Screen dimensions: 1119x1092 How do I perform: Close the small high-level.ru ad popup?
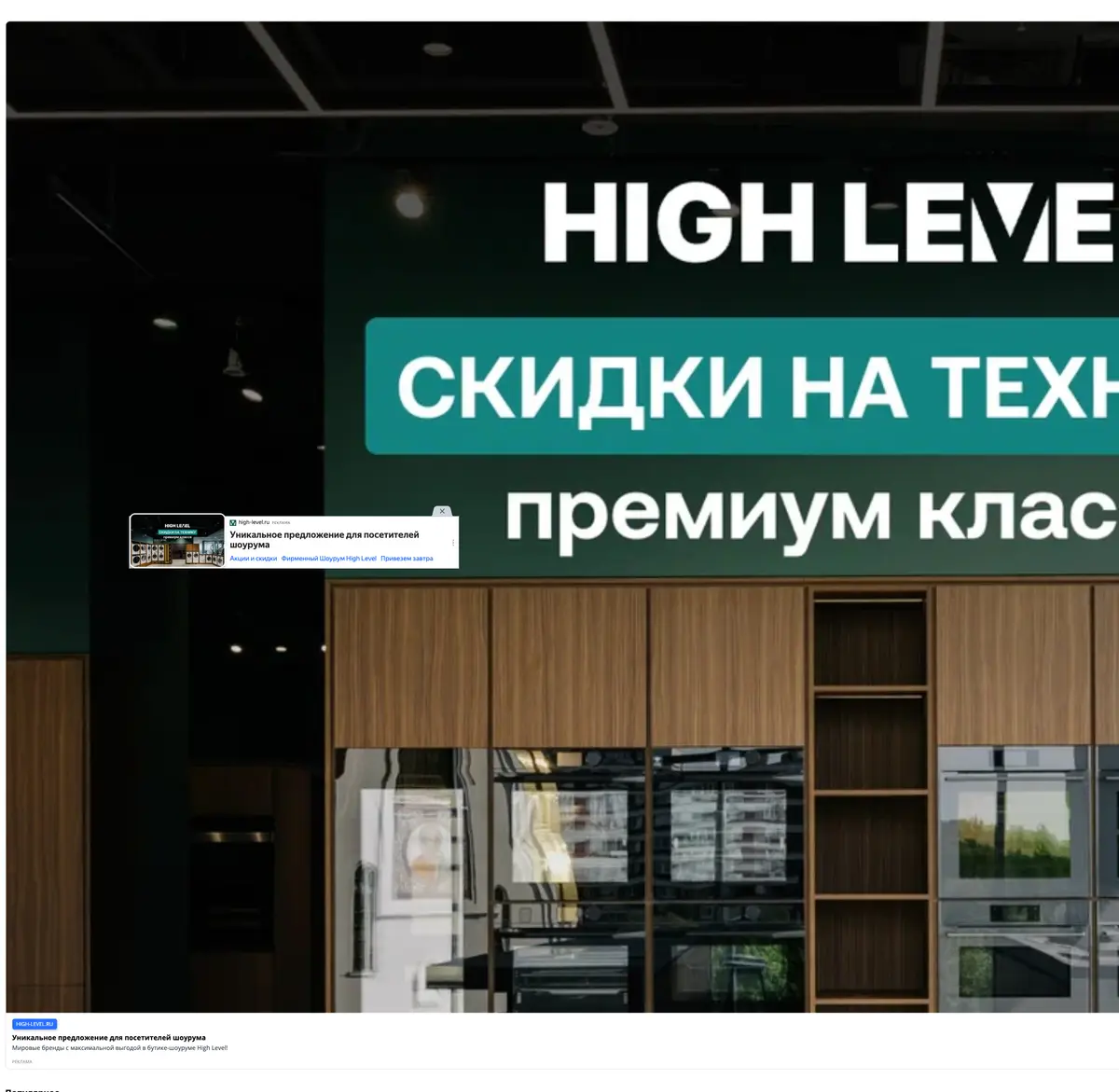442,511
